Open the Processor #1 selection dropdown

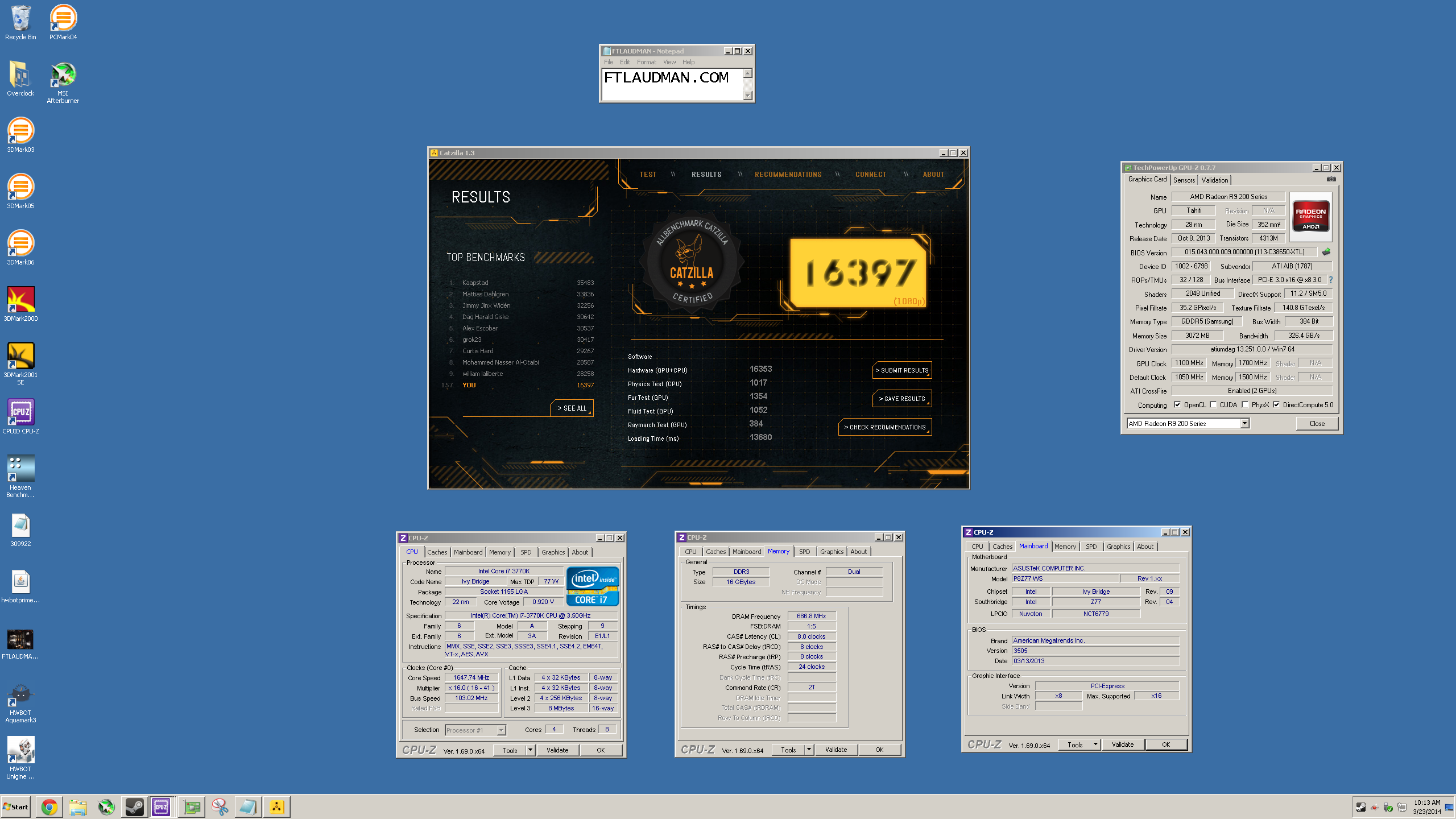click(x=501, y=730)
